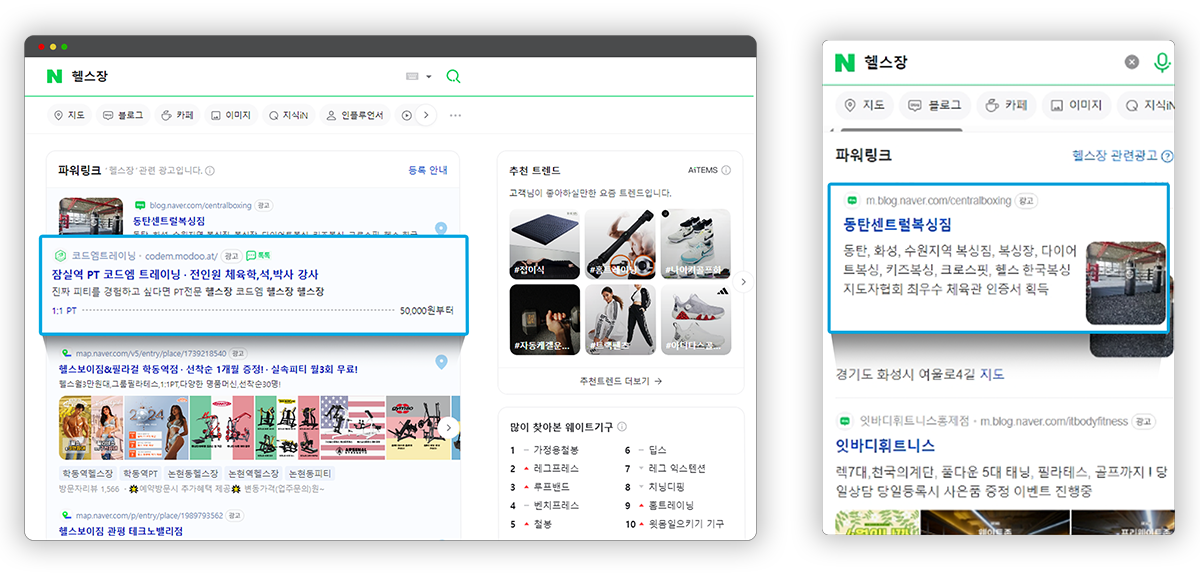
Task: Click map pin icon beside 헬스보이짐 학동역점 ad
Action: [441, 361]
